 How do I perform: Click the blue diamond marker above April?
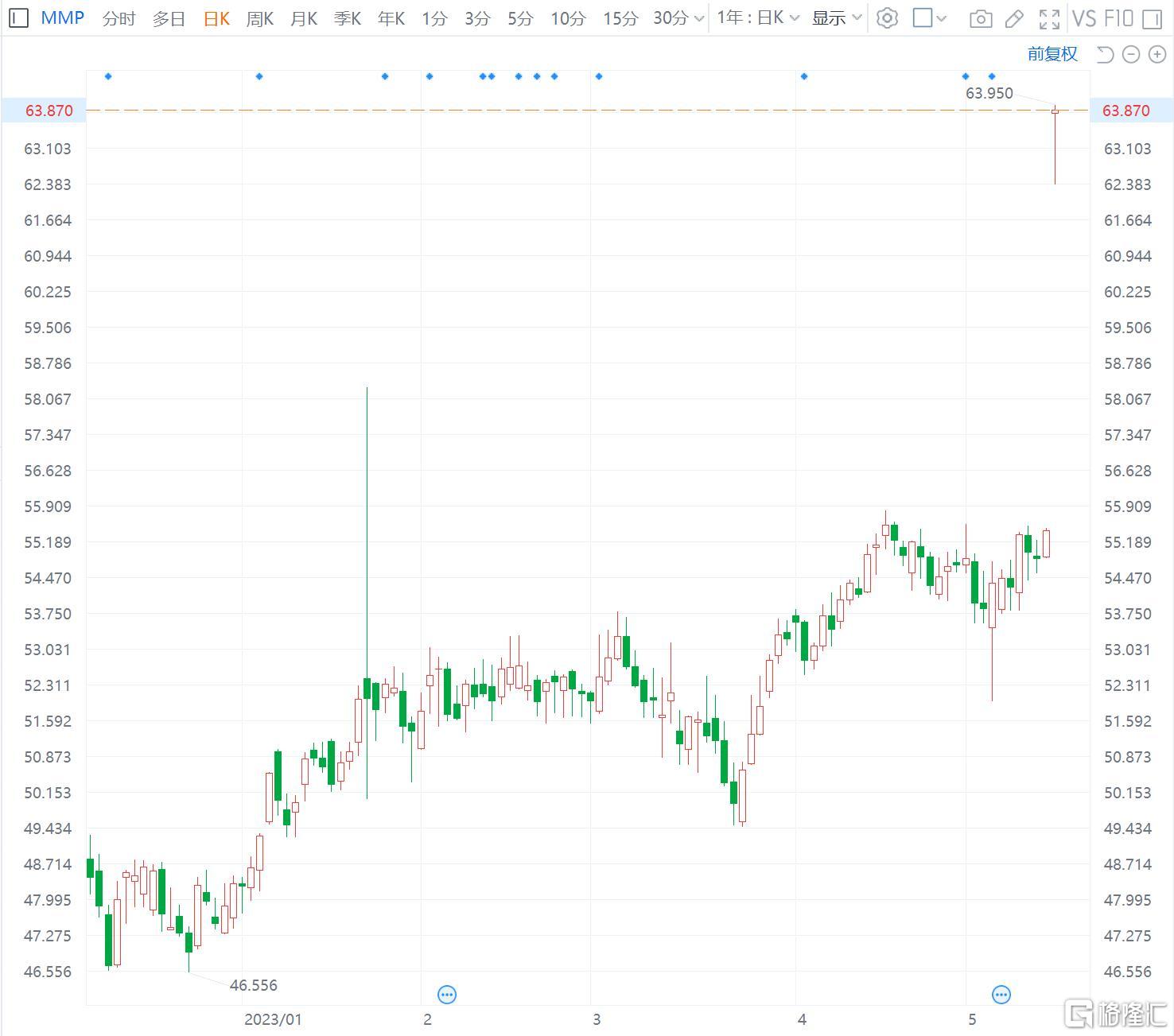click(804, 76)
